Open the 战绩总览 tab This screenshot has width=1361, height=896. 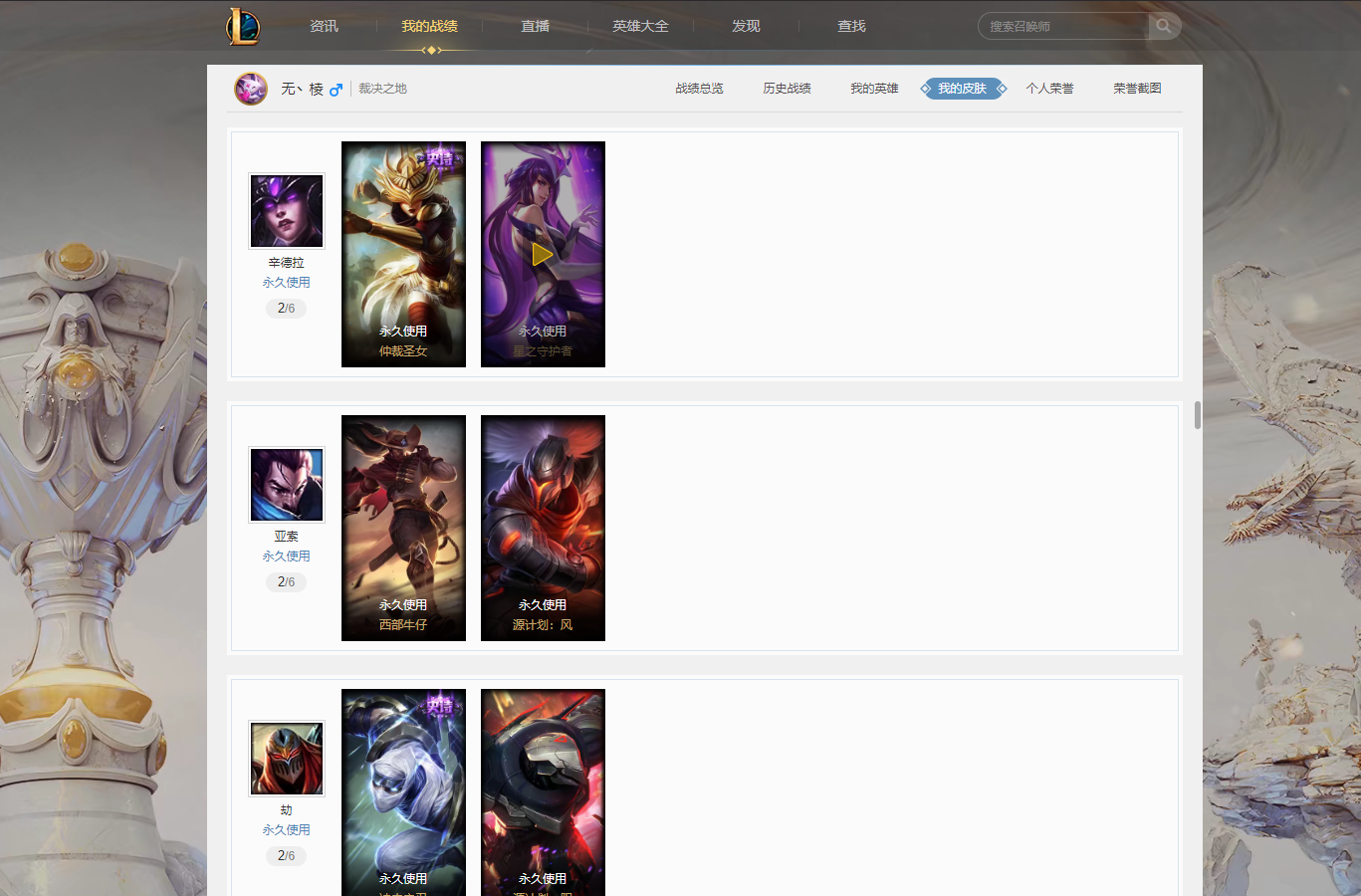[x=699, y=89]
